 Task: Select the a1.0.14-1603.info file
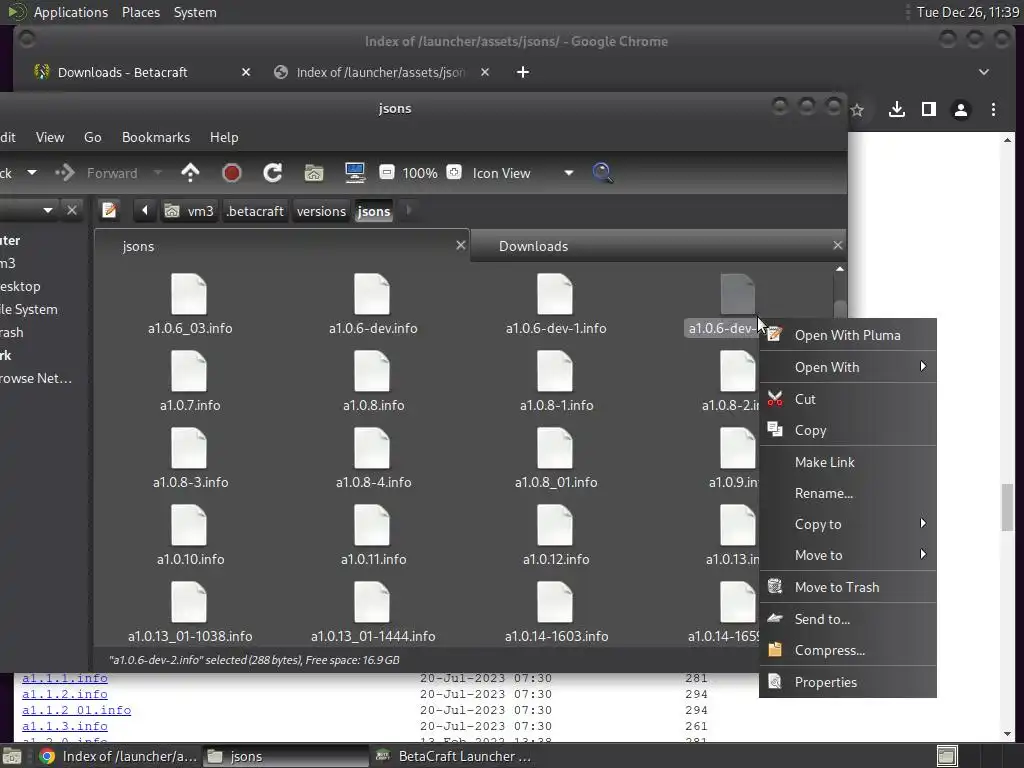click(x=556, y=612)
